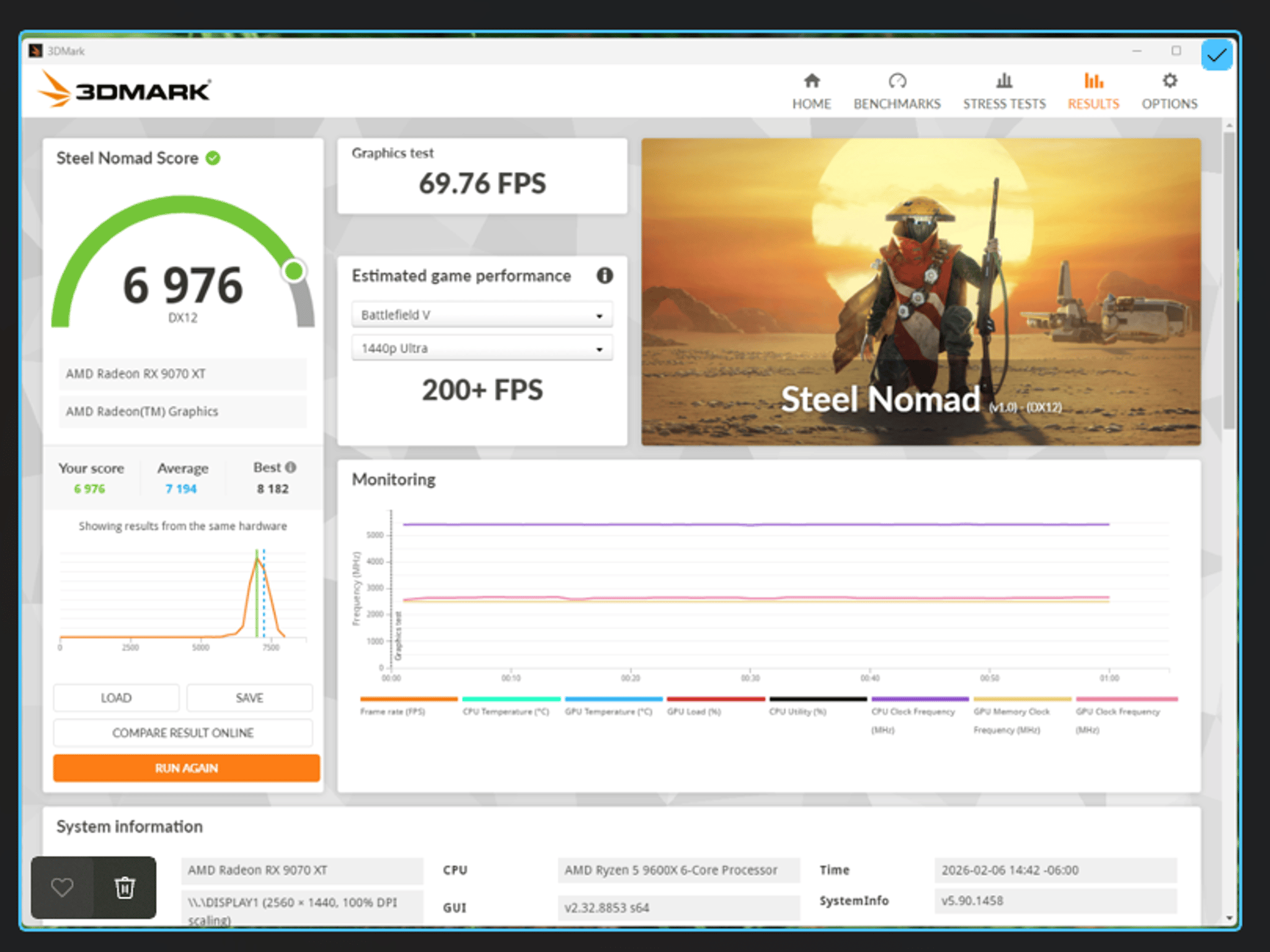Click the Steel Nomad benchmark image
Viewport: 1270px width, 952px height.
[921, 291]
